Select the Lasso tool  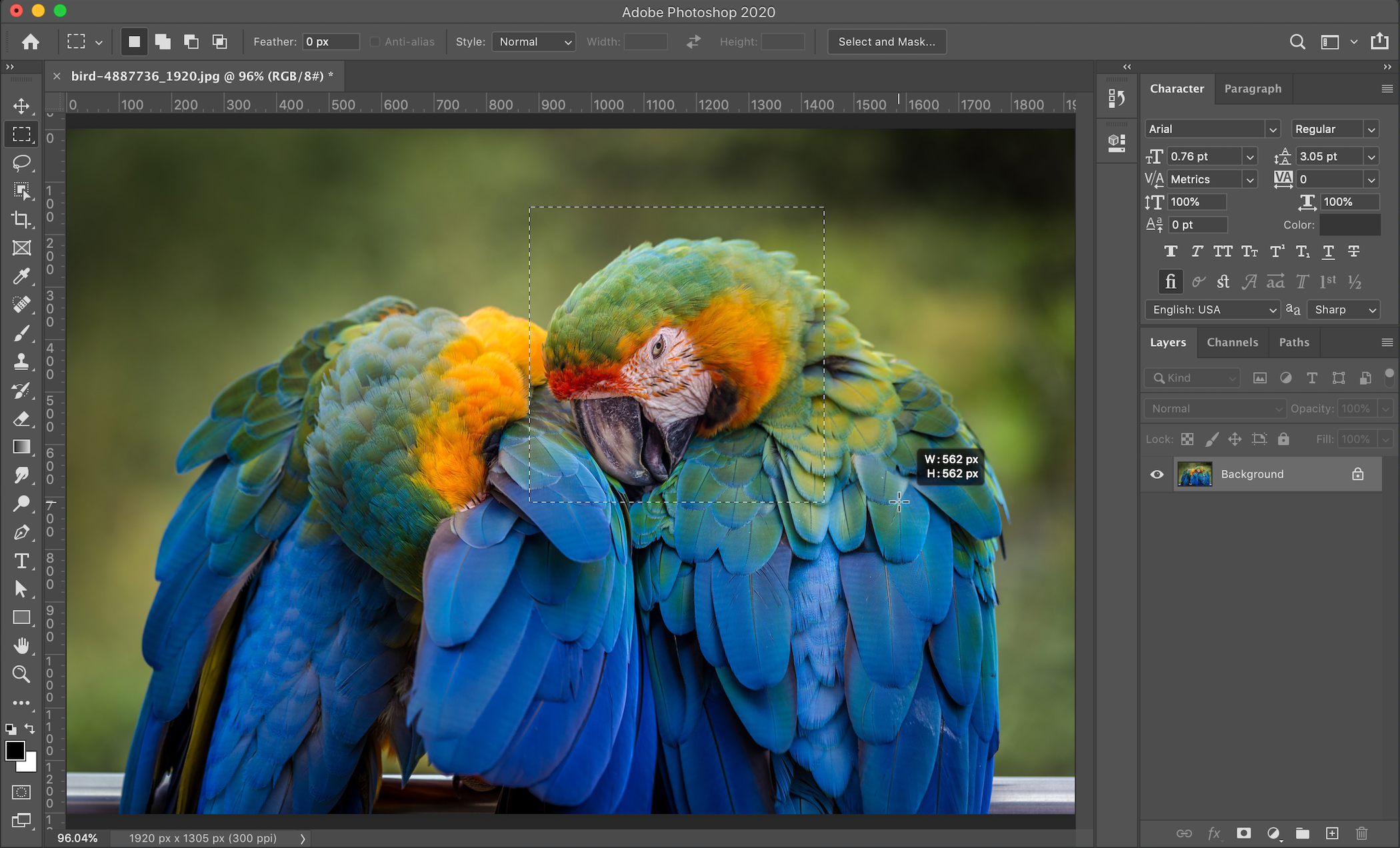pos(21,163)
